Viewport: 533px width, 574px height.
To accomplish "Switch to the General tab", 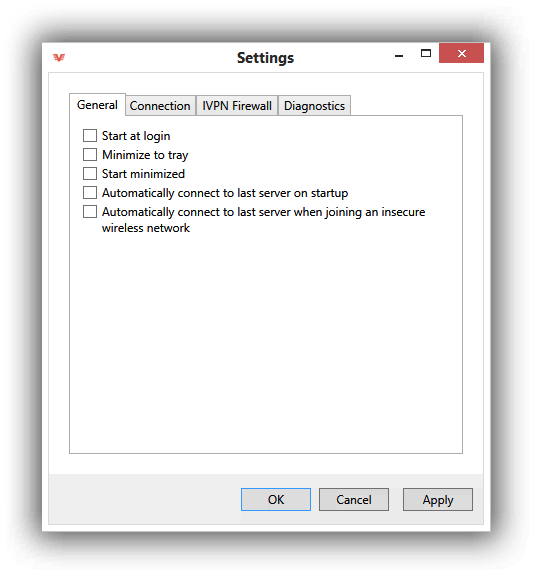I will coord(97,105).
